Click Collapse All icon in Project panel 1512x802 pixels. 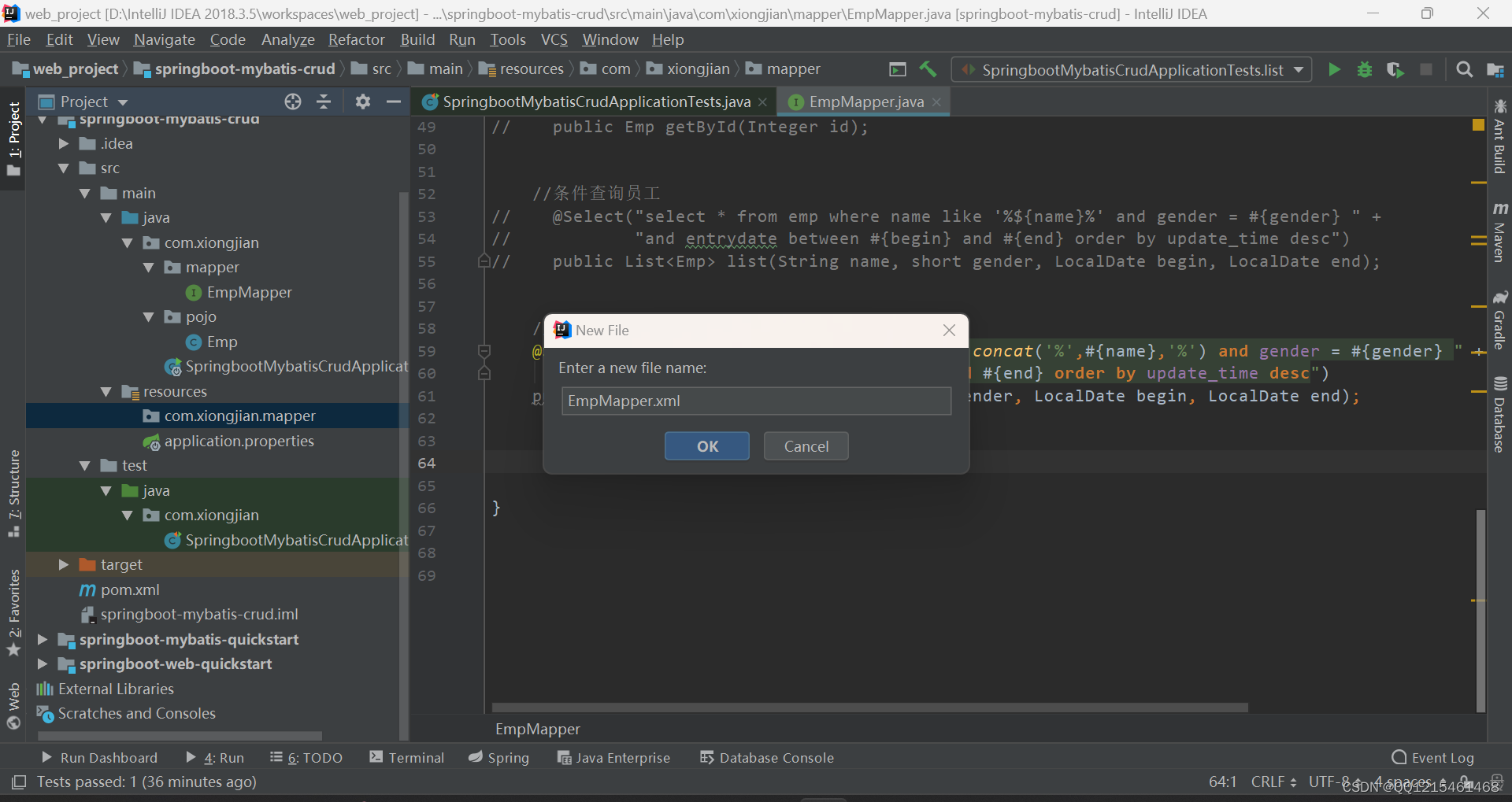(x=324, y=102)
